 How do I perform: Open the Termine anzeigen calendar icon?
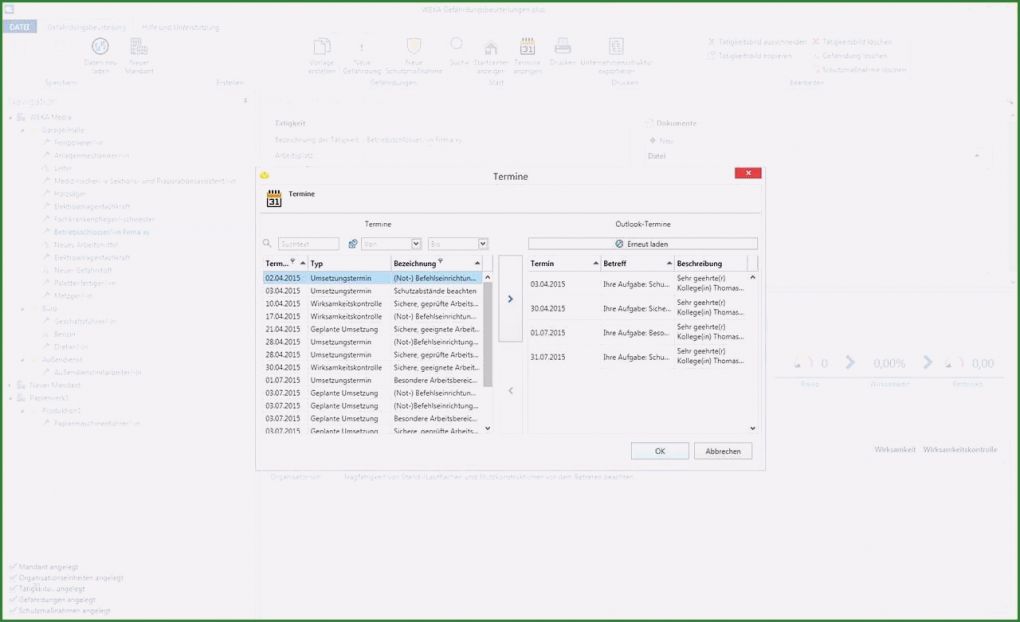pyautogui.click(x=529, y=47)
